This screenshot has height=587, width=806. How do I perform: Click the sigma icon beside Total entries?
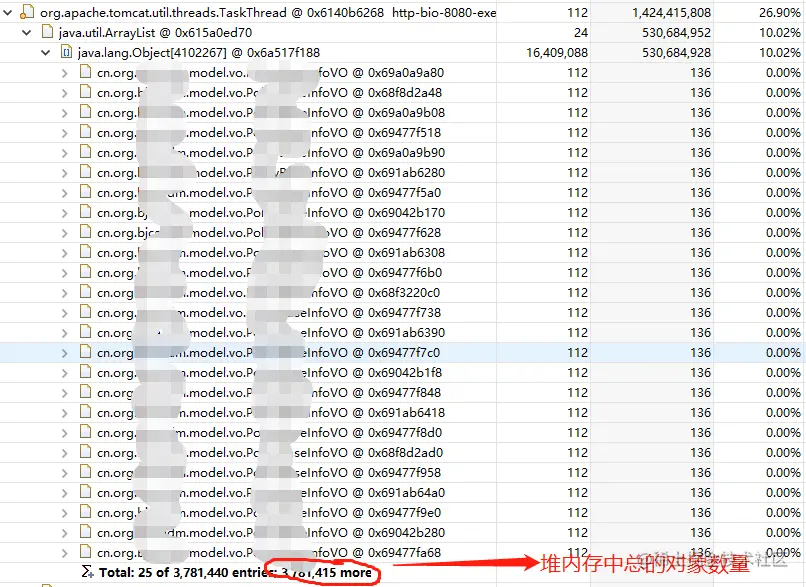pos(88,572)
